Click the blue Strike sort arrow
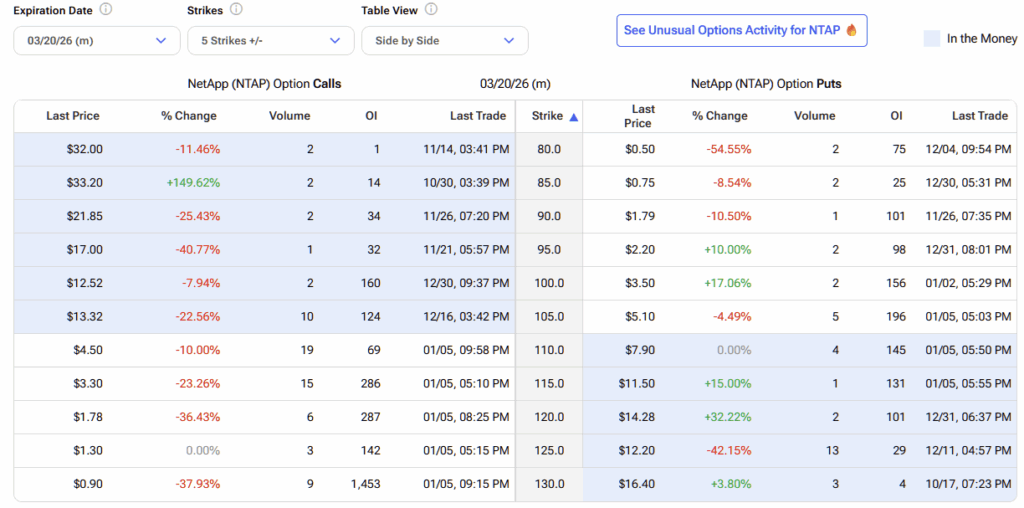Viewport: 1024px width, 508px height. 573,117
